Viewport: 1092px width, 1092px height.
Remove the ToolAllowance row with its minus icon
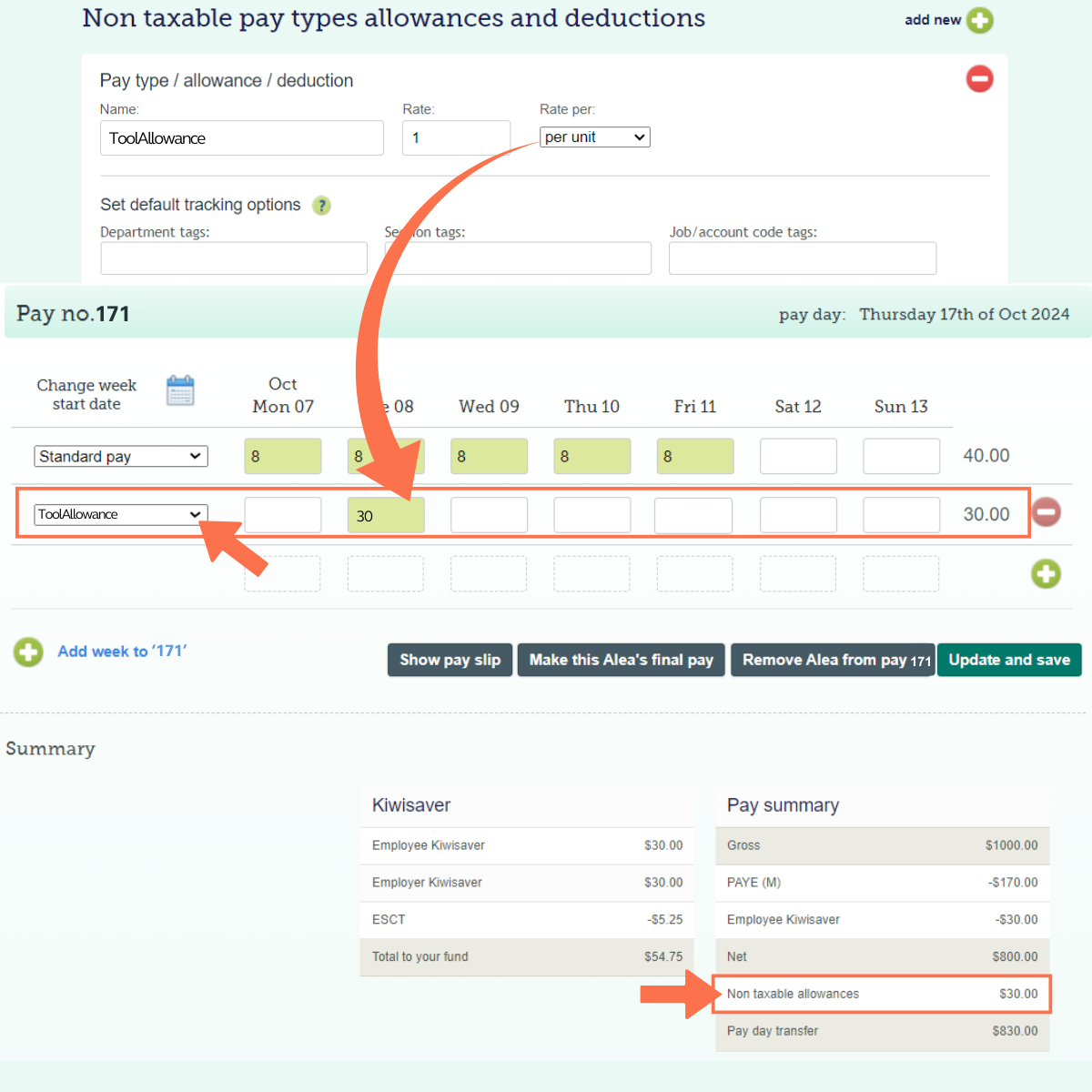pos(1046,512)
